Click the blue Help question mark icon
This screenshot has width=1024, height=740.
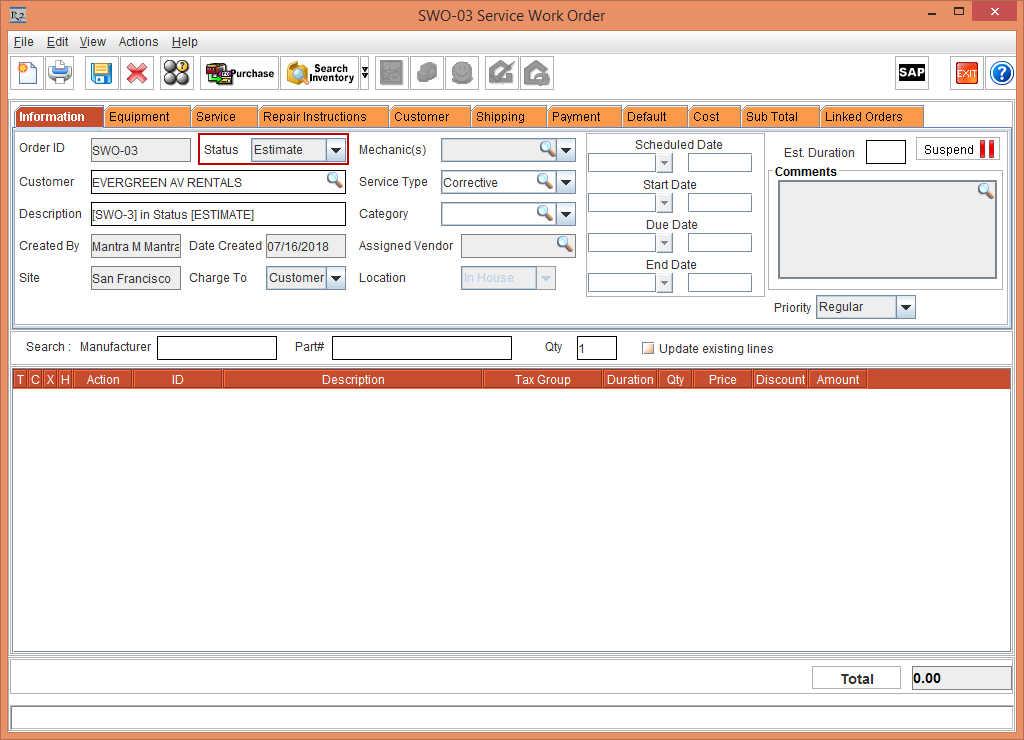coord(1001,72)
